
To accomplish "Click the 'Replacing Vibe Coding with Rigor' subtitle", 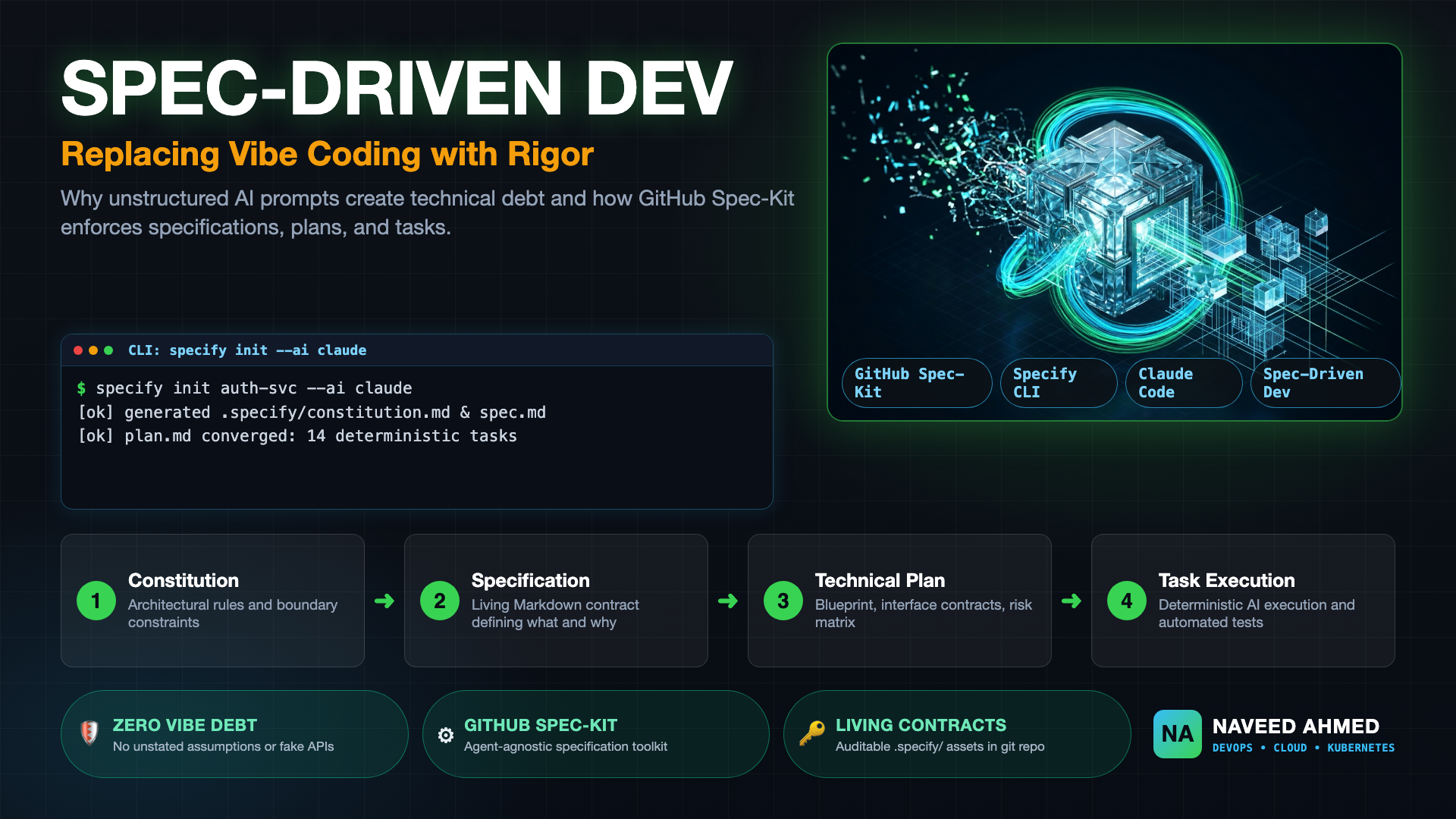I will 327,154.
